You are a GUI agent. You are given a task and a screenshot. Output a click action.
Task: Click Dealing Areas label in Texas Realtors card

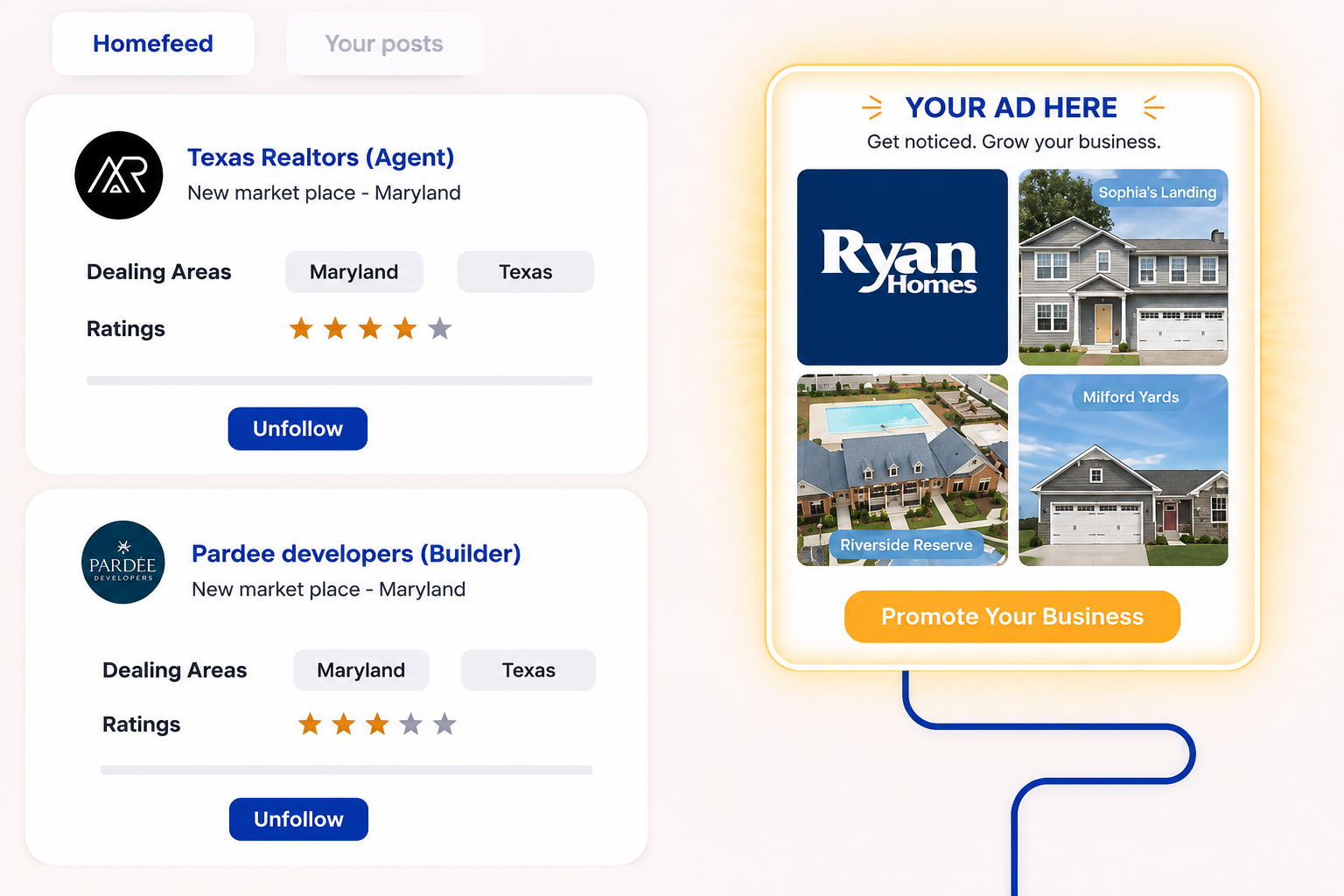[x=159, y=272]
